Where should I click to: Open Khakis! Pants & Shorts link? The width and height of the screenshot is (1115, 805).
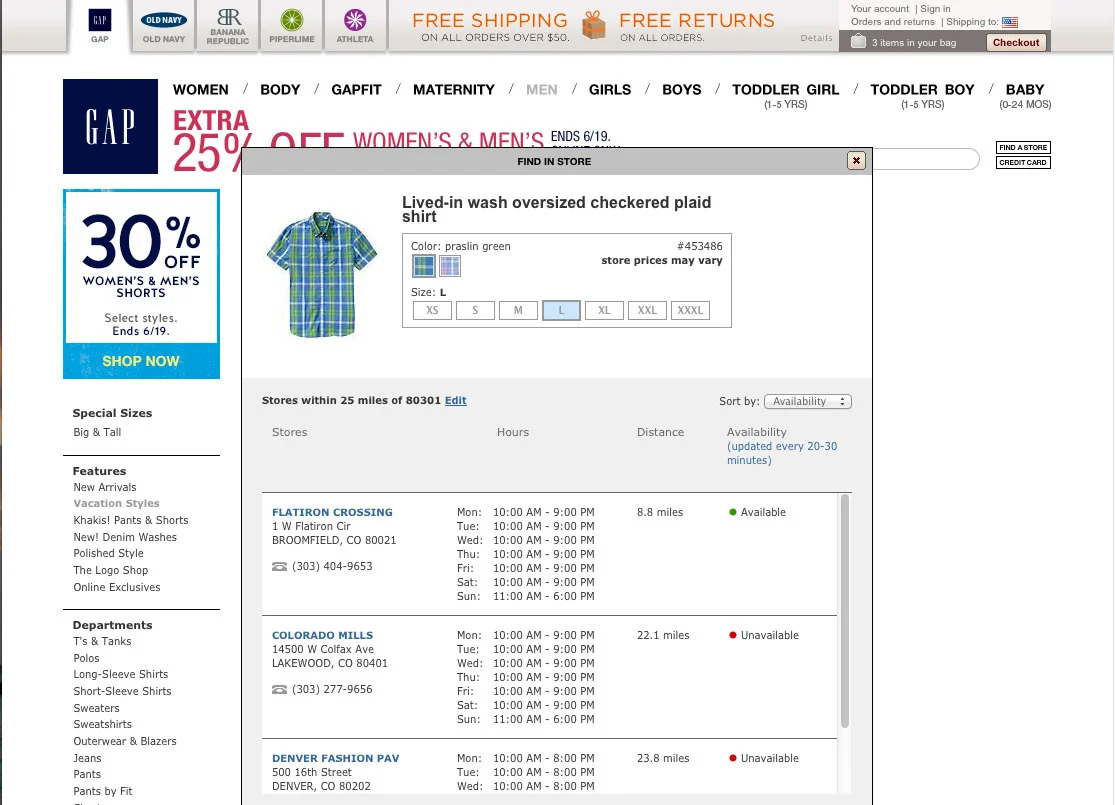(131, 521)
